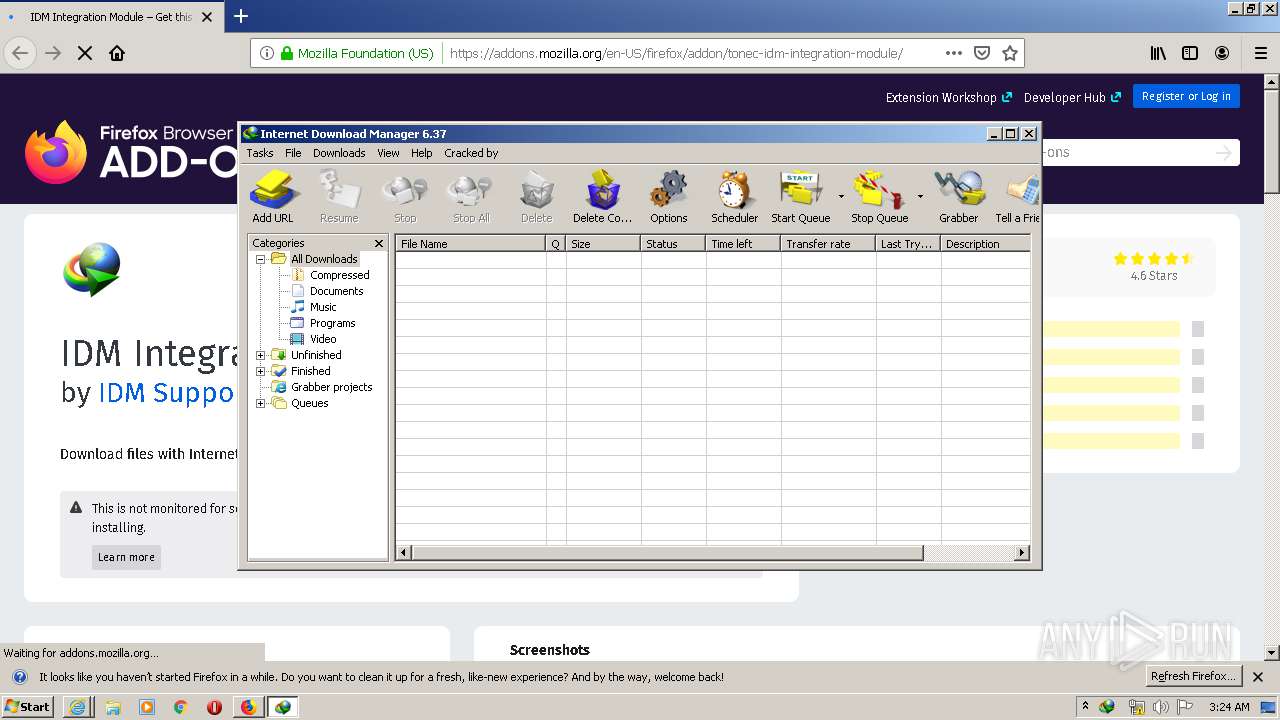
Task: Open the Scheduler alarm clock icon
Action: [734, 196]
